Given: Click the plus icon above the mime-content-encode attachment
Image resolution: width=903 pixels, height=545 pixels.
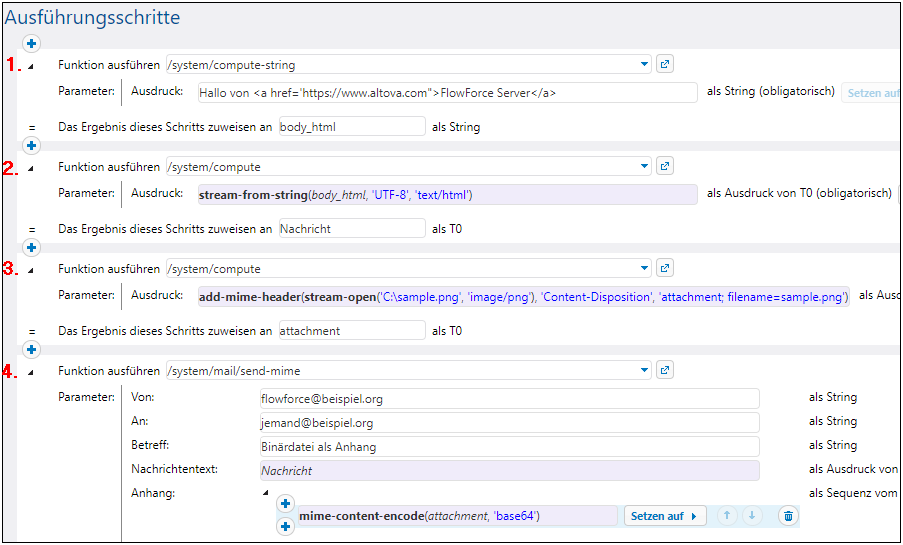Looking at the screenshot, I should click(285, 504).
